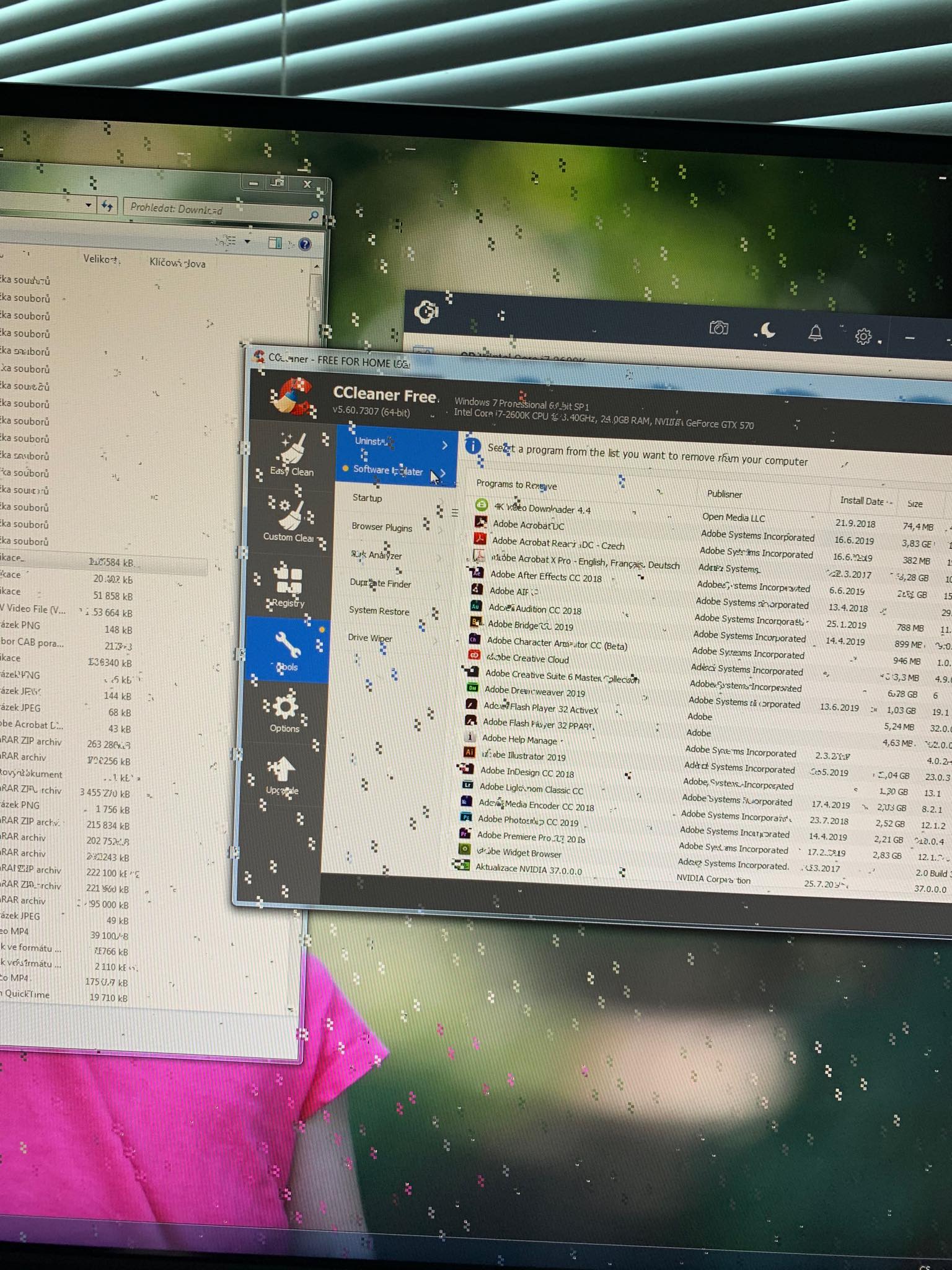Screen dimensions: 952x1270
Task: Click the Explorer scrollbar up arrow
Action: pyautogui.click(x=317, y=267)
